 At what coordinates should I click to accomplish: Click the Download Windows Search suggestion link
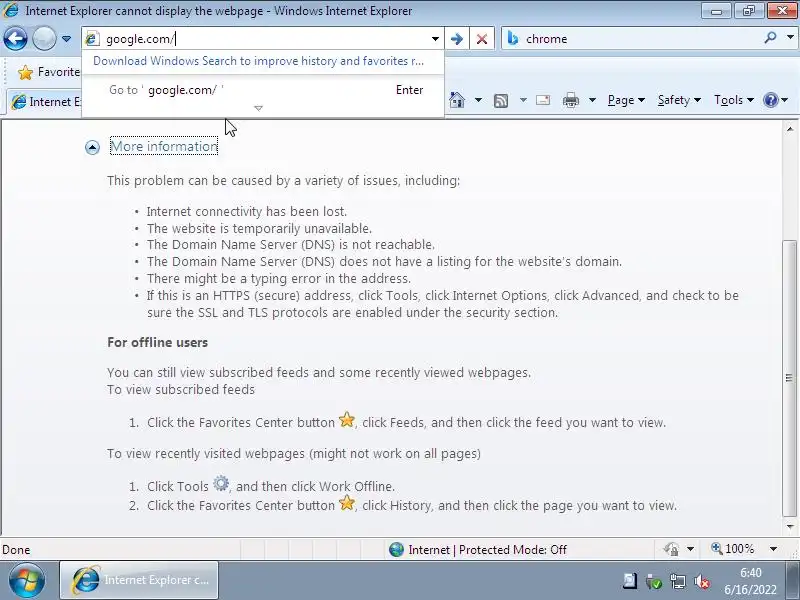[258, 61]
